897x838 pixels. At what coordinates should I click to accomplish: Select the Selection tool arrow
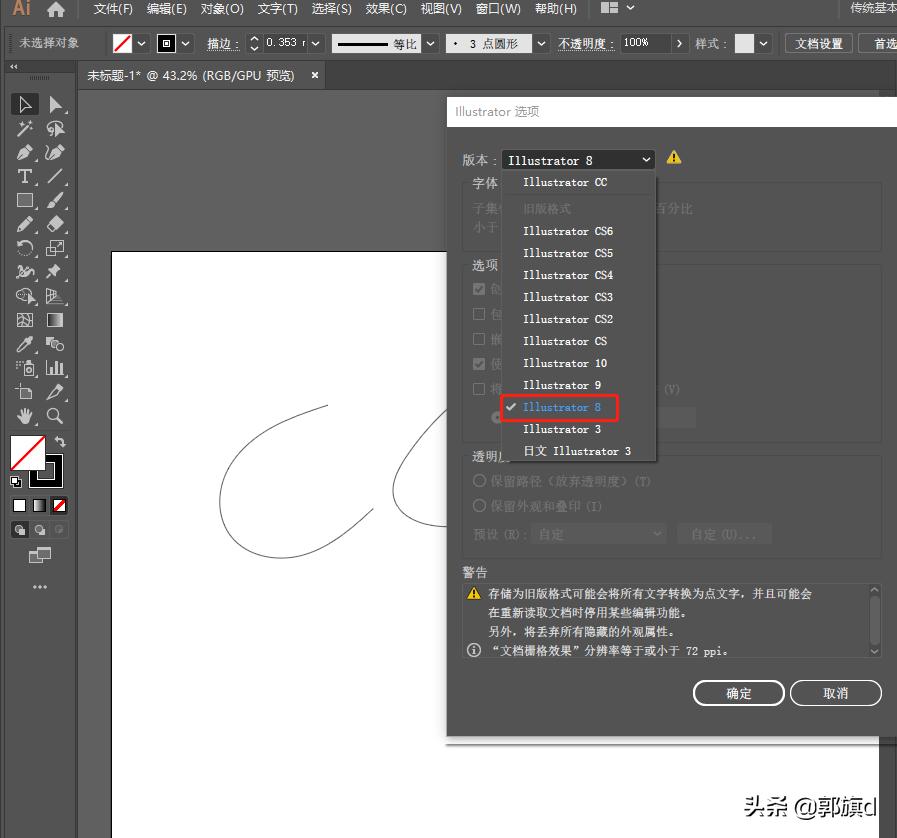point(25,105)
